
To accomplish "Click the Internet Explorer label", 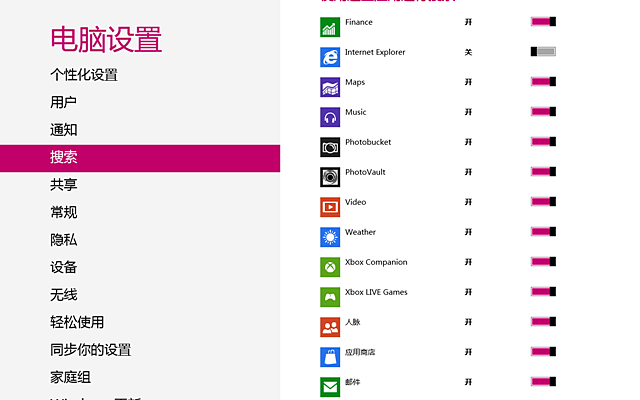I will [x=375, y=52].
